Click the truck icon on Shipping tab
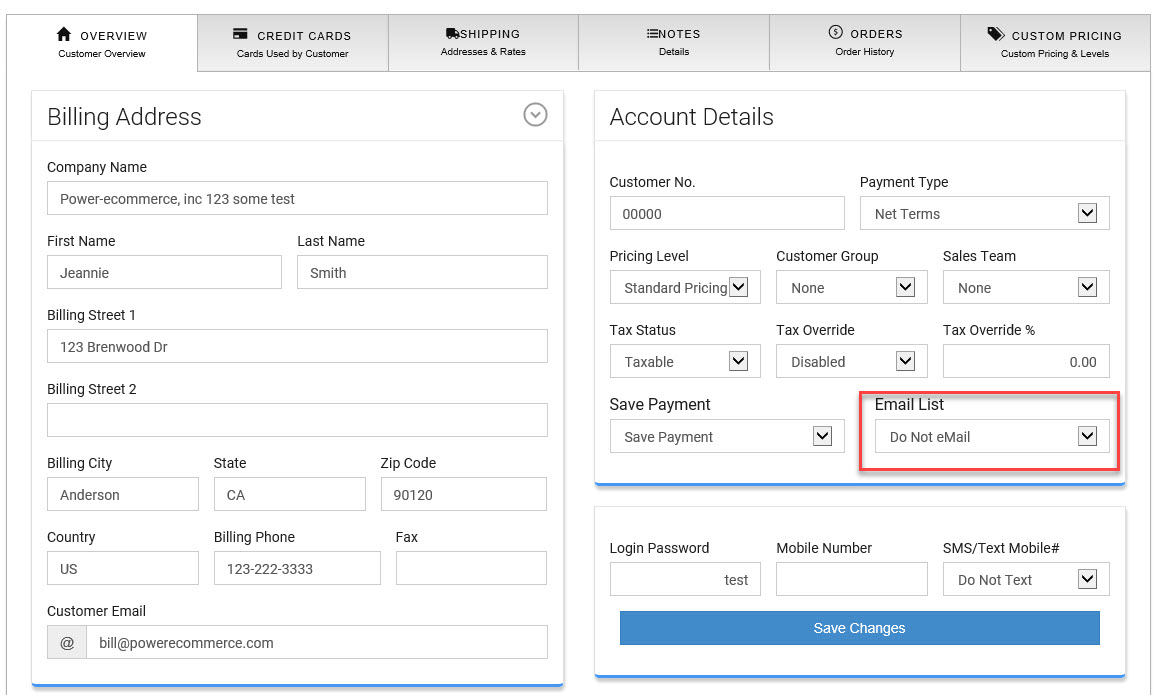Screen dimensions: 1158x695 [452, 34]
